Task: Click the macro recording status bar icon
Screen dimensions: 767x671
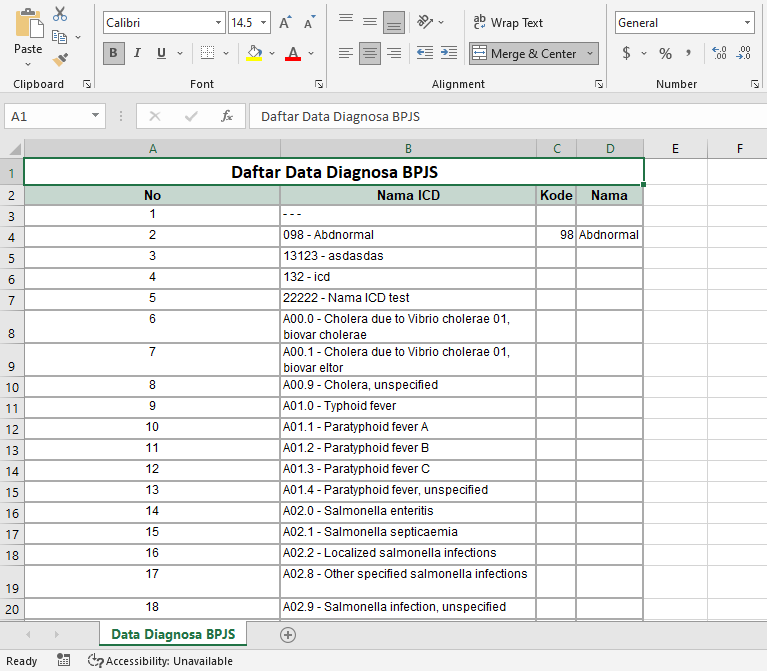Action: coord(64,660)
